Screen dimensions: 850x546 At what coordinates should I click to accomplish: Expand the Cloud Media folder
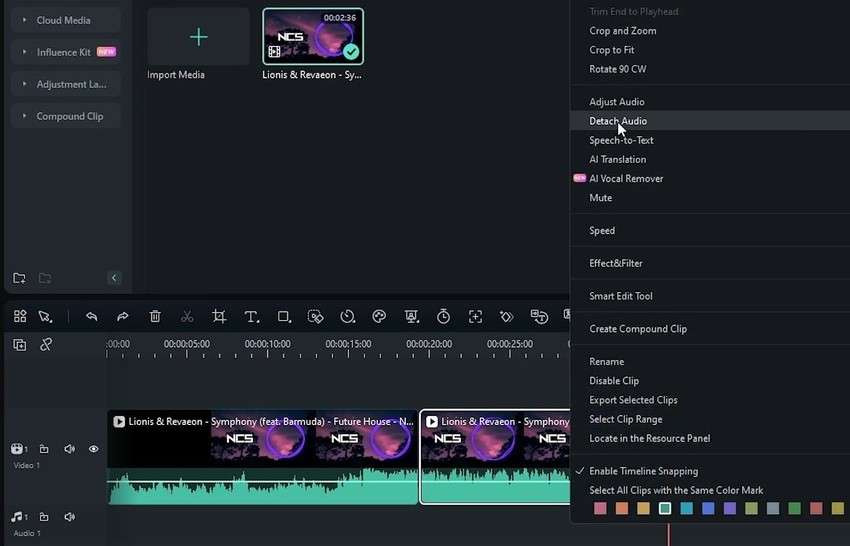[x=24, y=20]
